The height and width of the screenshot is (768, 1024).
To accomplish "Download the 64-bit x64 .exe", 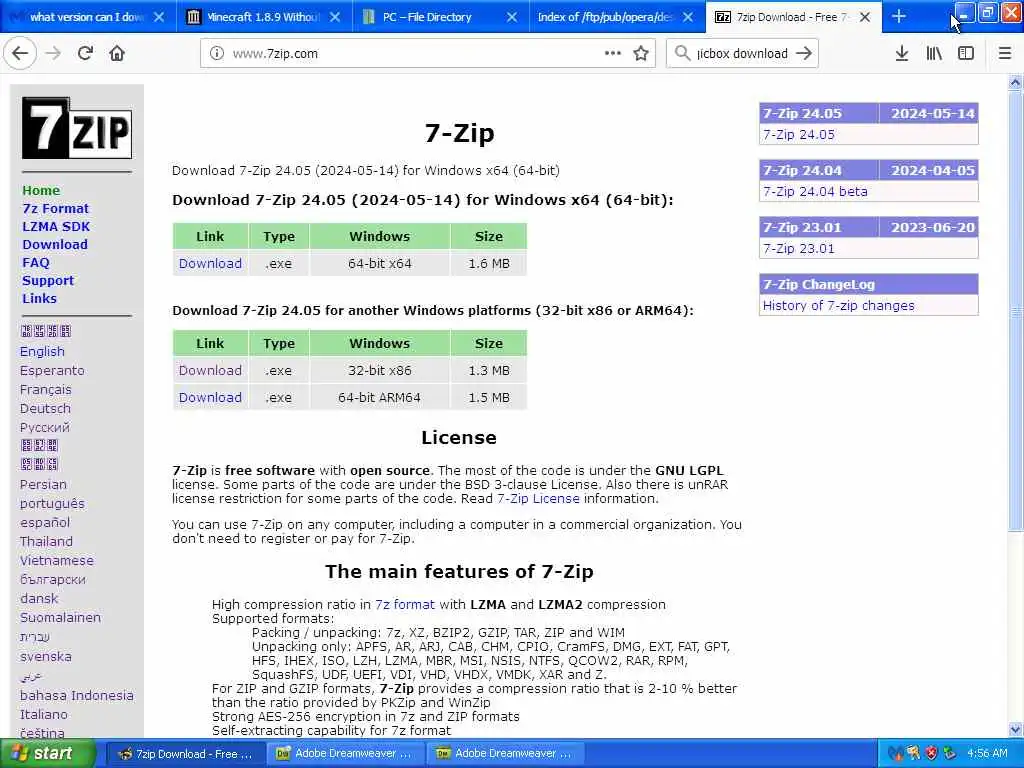I will (210, 263).
